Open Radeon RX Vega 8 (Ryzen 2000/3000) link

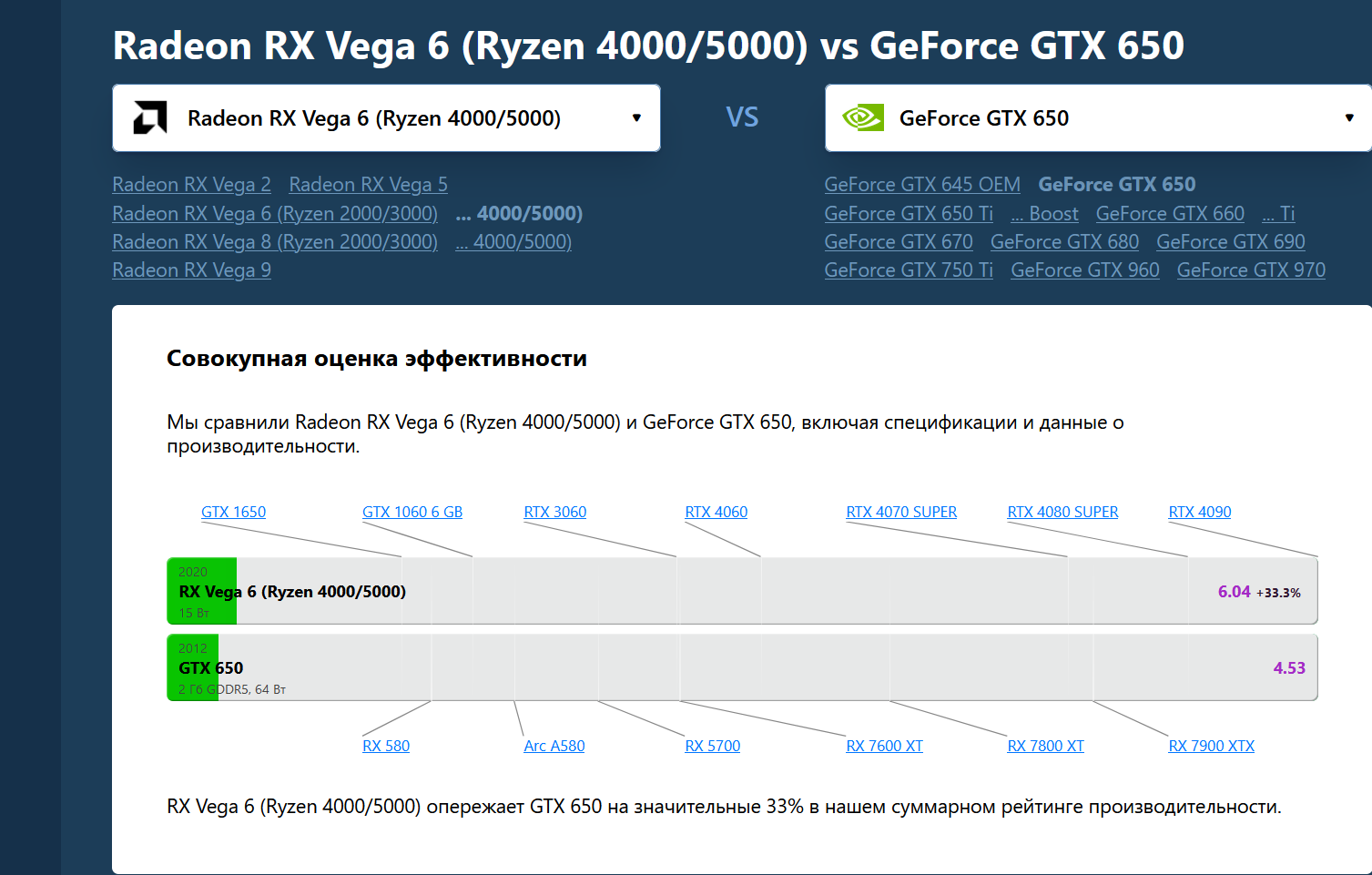275,241
